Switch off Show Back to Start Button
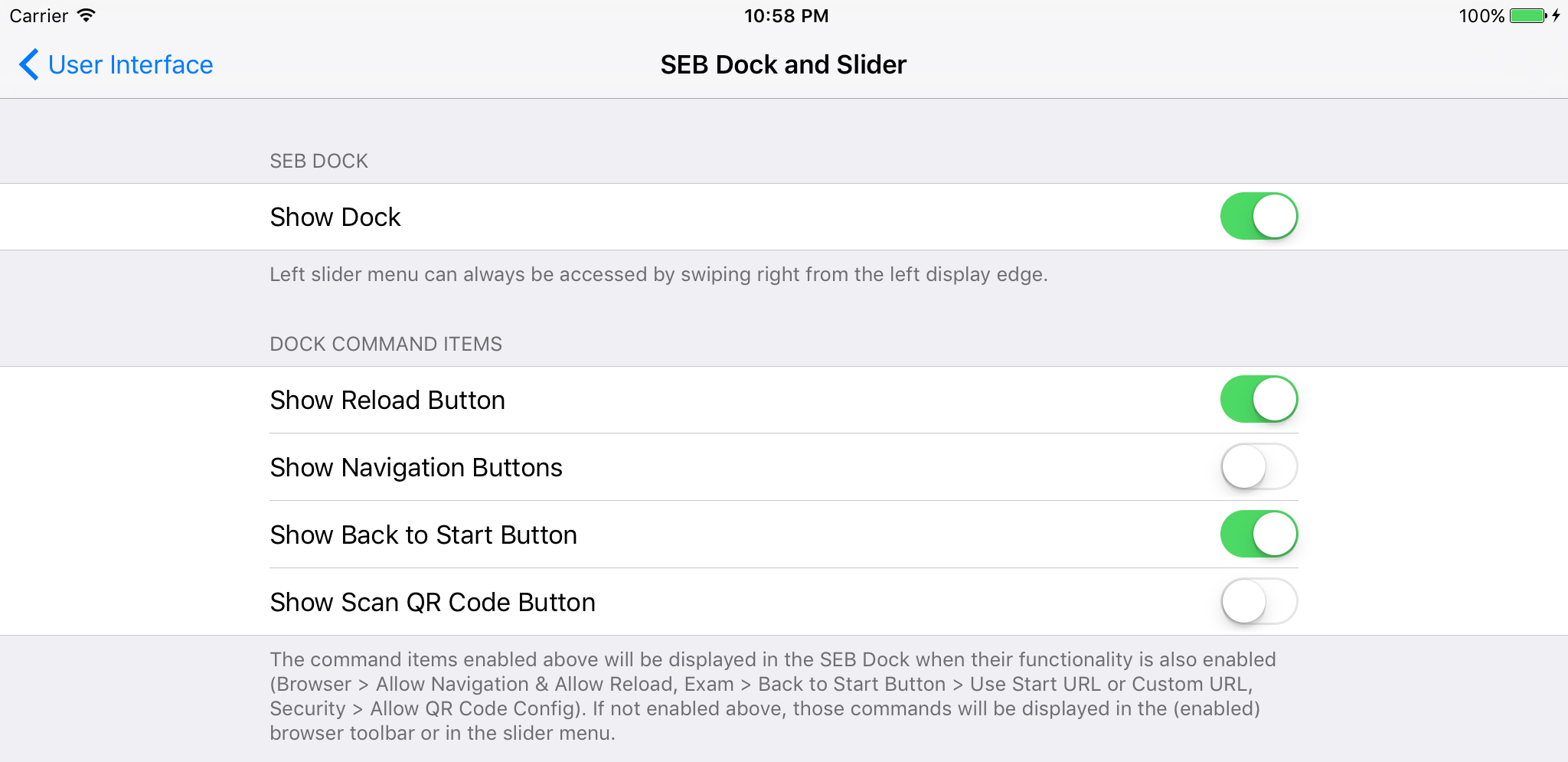Viewport: 1568px width, 762px height. click(x=1259, y=534)
